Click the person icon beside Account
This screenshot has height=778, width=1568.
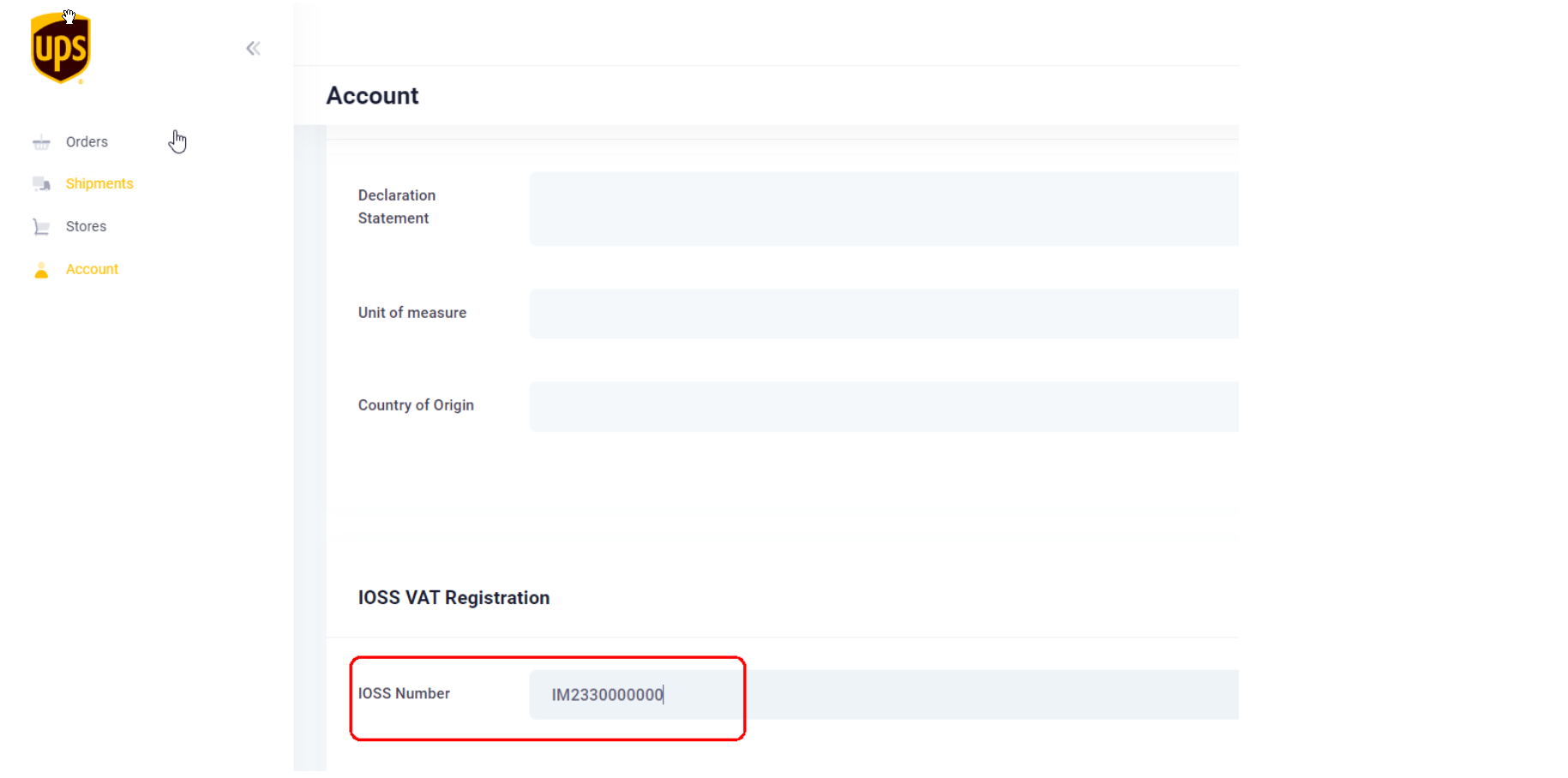41,271
